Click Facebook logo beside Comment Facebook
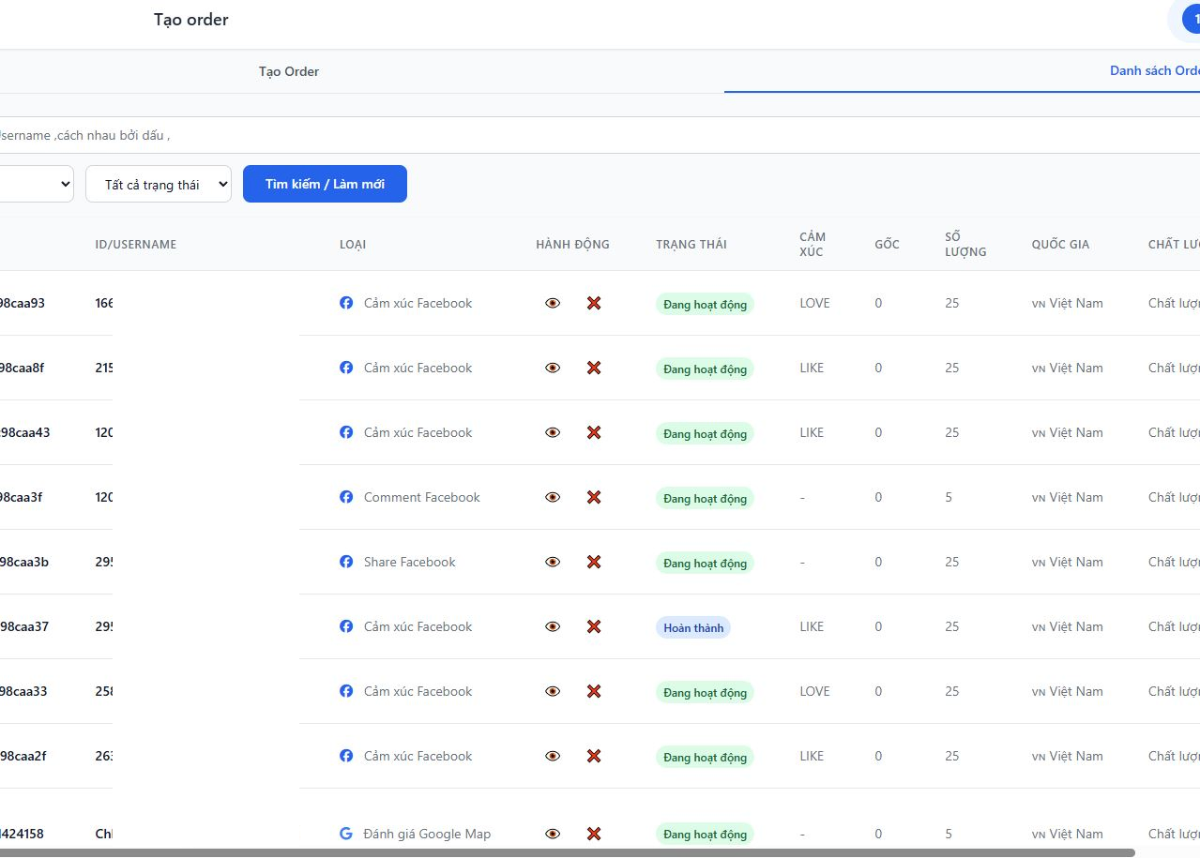 [x=346, y=497]
